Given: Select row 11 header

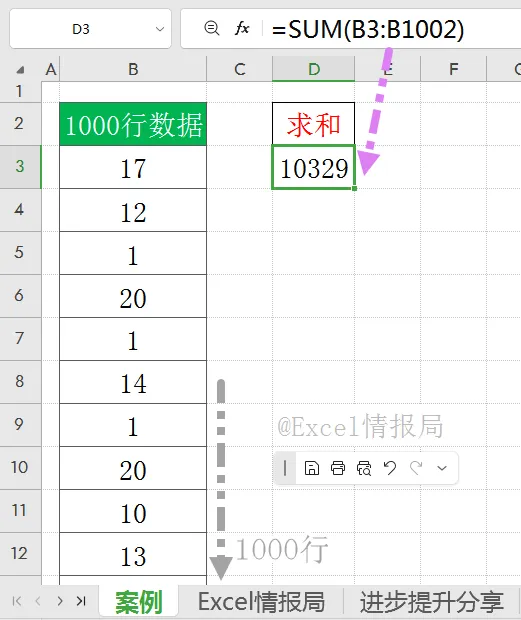Looking at the screenshot, I should (20, 511).
